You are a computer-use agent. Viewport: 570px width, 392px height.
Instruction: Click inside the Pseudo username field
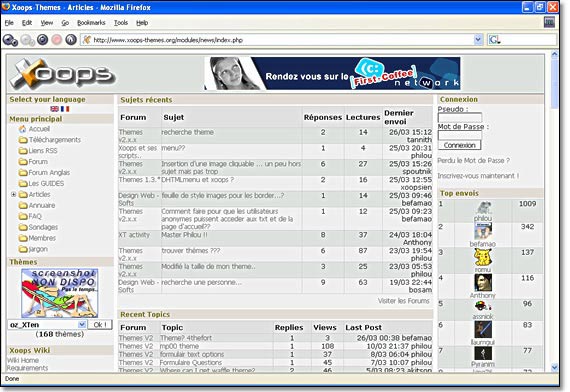pyautogui.click(x=460, y=117)
